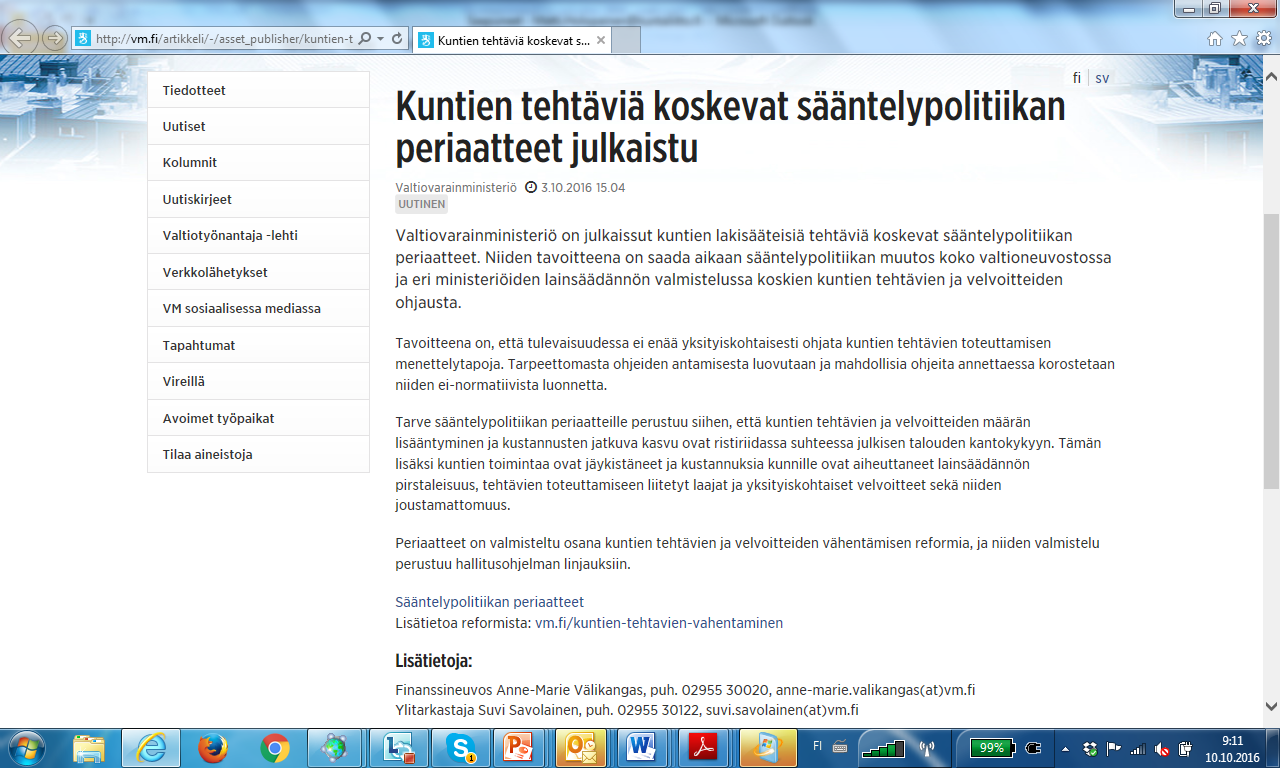This screenshot has width=1280, height=768.
Task: Open Internet Explorer Tools gear
Action: (1263, 39)
